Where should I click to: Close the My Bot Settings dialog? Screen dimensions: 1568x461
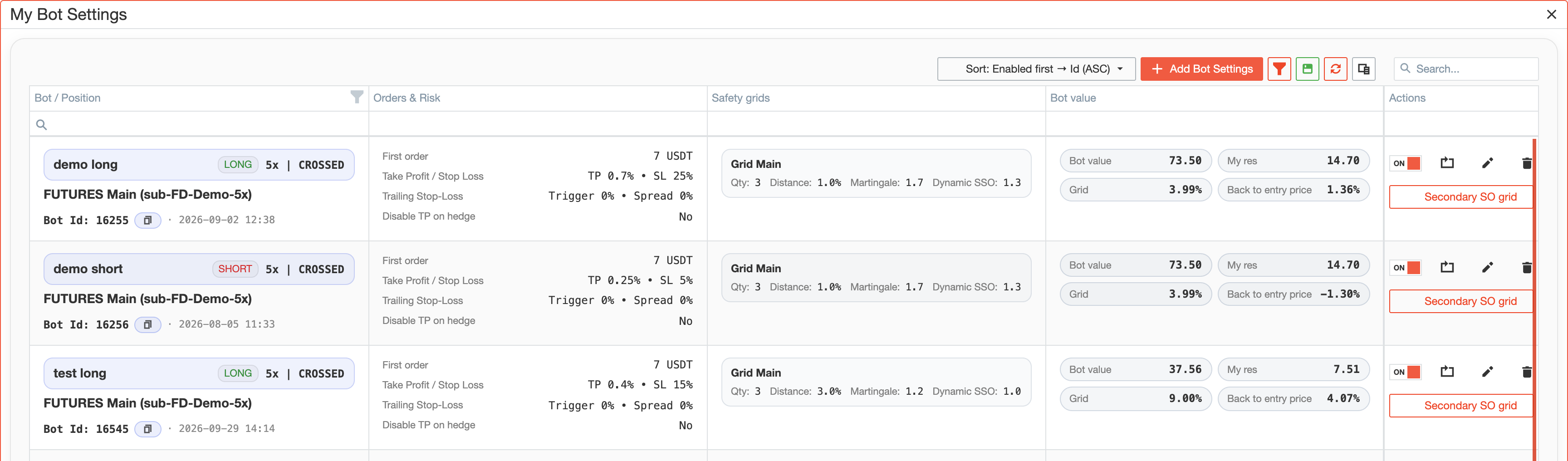[1551, 14]
